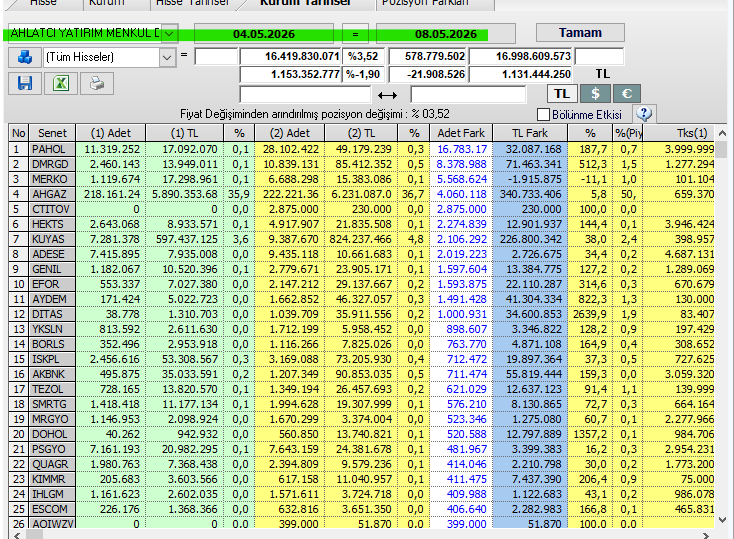
Task: Select the GENIL row
Action: 361,269
